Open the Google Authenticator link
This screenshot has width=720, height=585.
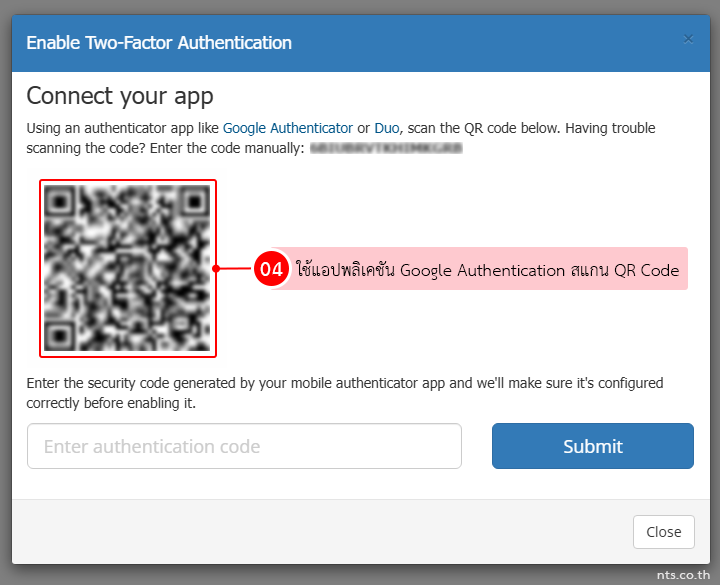pos(287,128)
